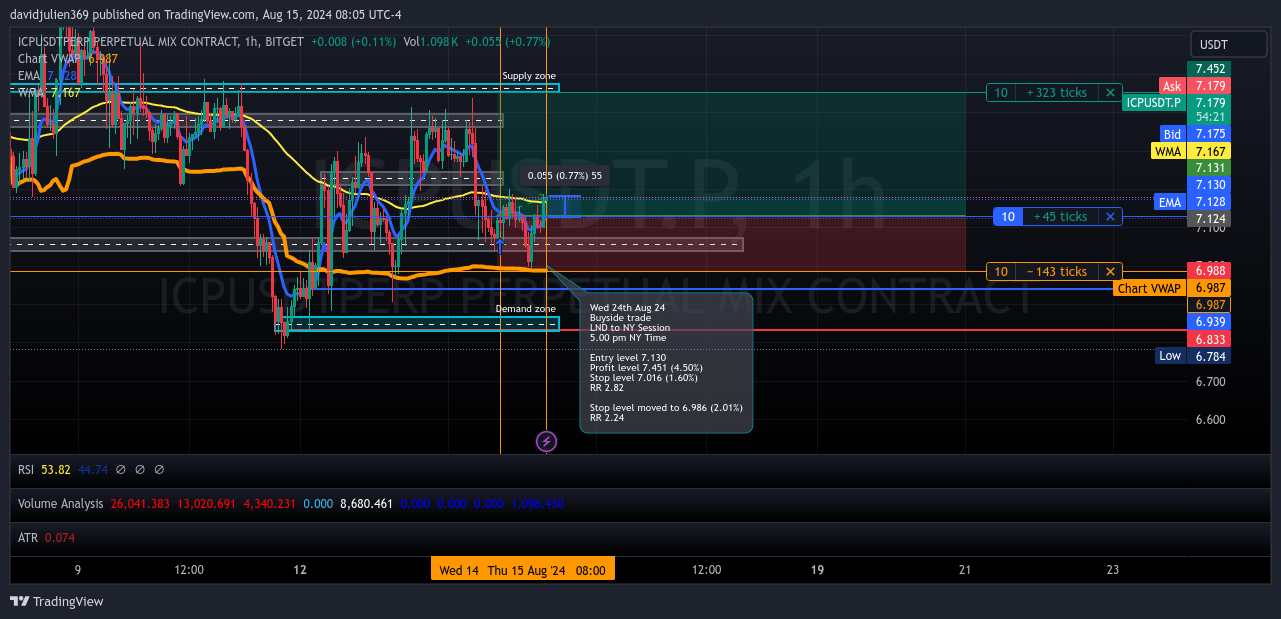The width and height of the screenshot is (1281, 619).
Task: Click the blue up arrow on the chart
Action: tap(499, 243)
